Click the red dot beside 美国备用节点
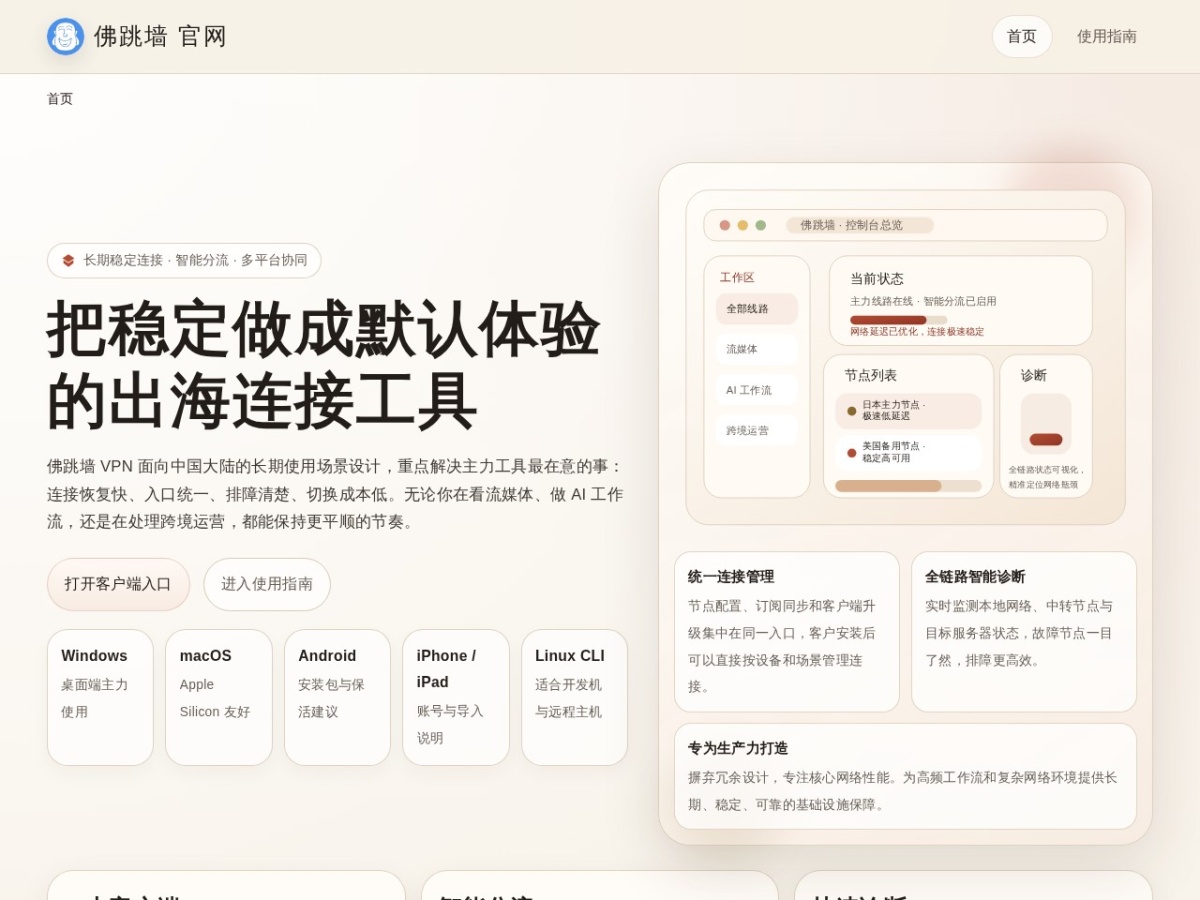Viewport: 1200px width, 900px height. (852, 453)
